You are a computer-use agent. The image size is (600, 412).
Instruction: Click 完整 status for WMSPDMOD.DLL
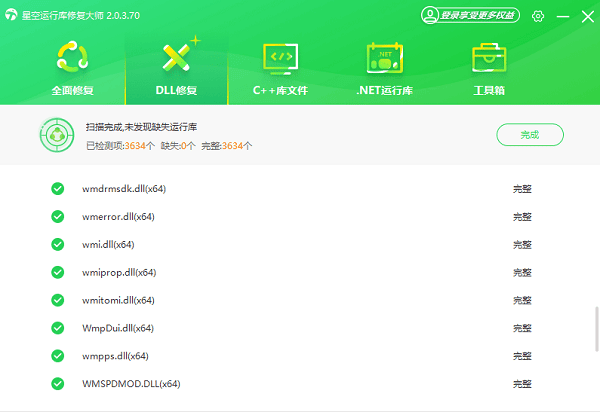[522, 384]
